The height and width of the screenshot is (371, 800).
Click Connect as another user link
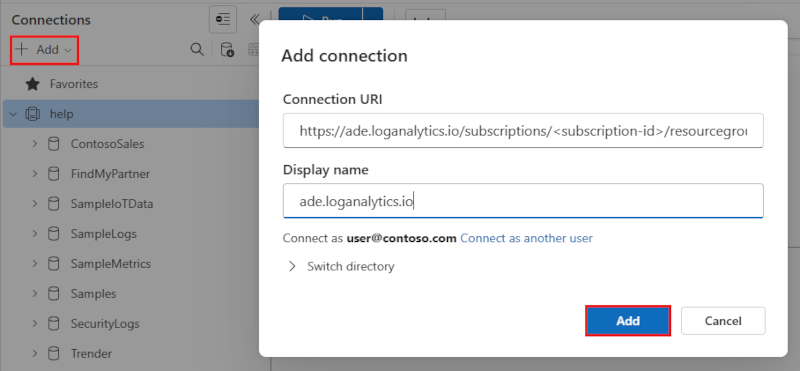(x=527, y=238)
